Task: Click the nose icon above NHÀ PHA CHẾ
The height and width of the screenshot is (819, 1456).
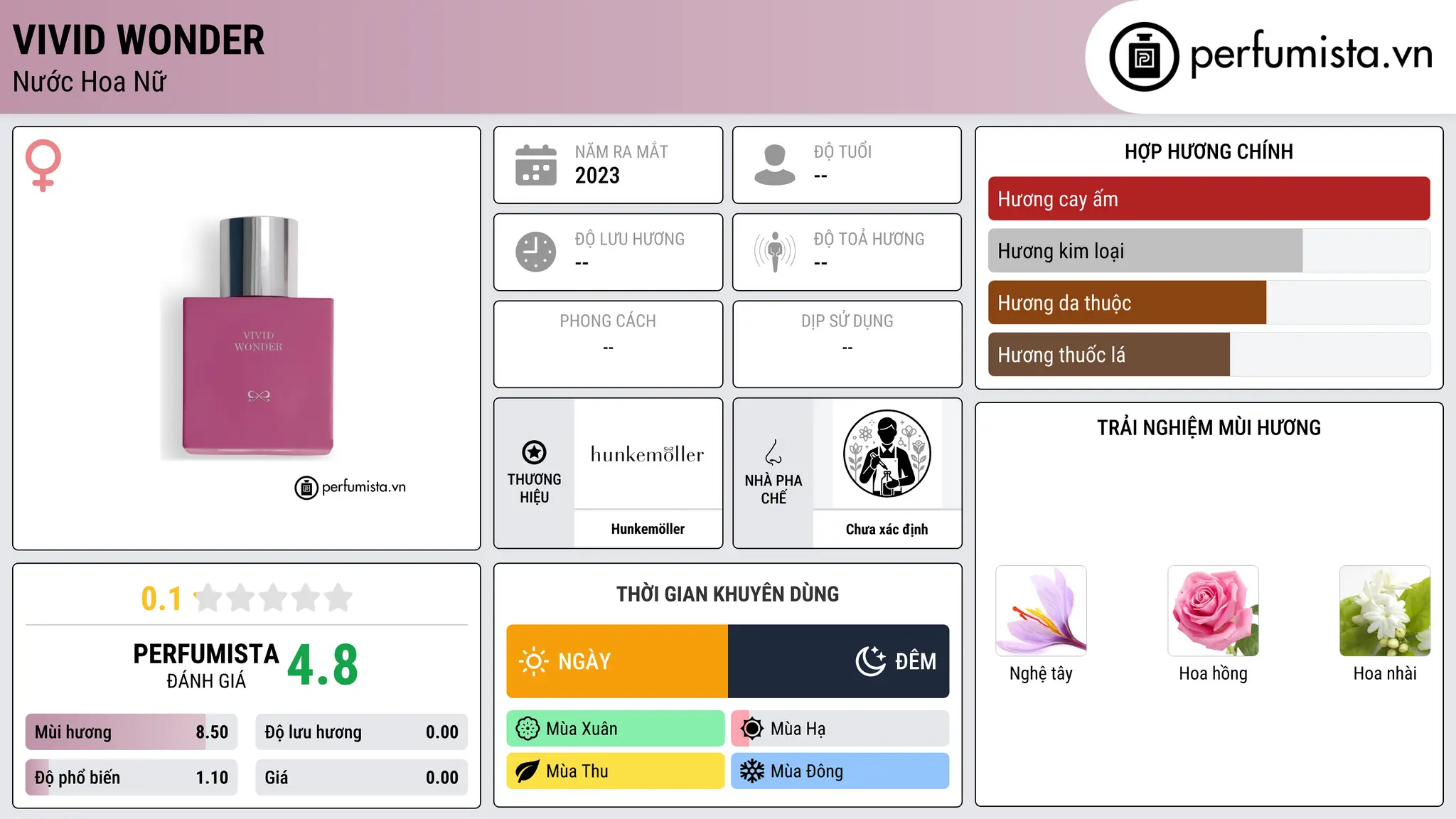Action: [773, 452]
